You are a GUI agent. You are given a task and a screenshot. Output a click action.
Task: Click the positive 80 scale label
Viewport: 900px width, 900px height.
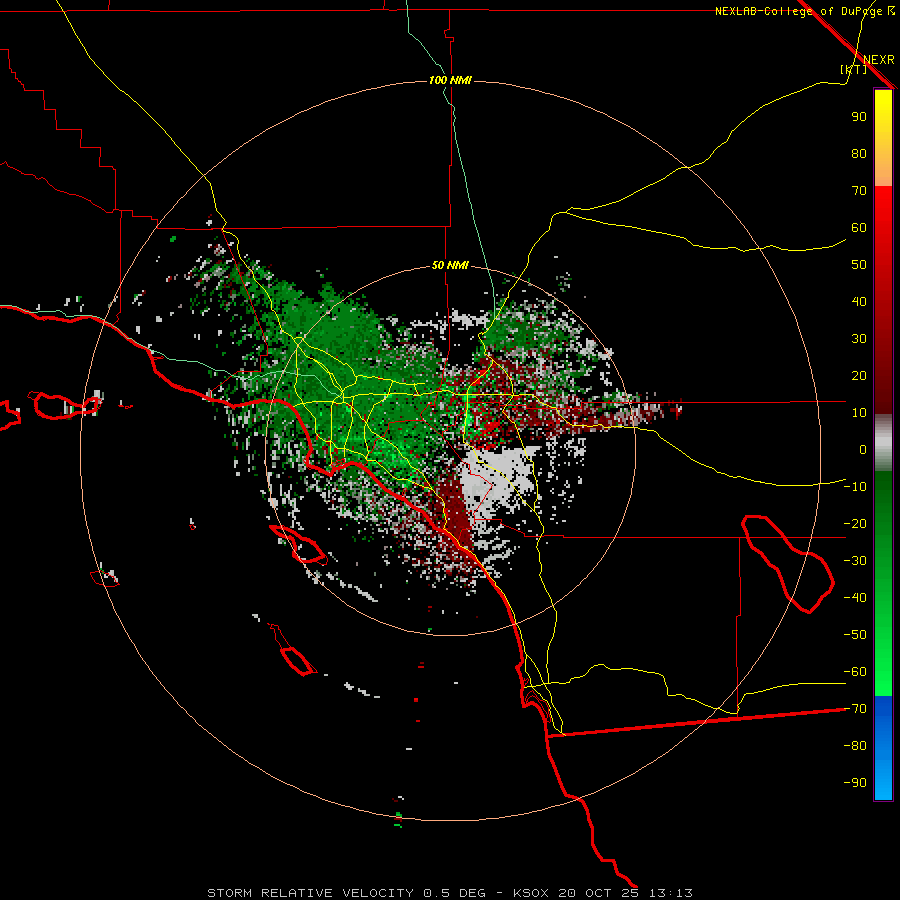tap(859, 154)
